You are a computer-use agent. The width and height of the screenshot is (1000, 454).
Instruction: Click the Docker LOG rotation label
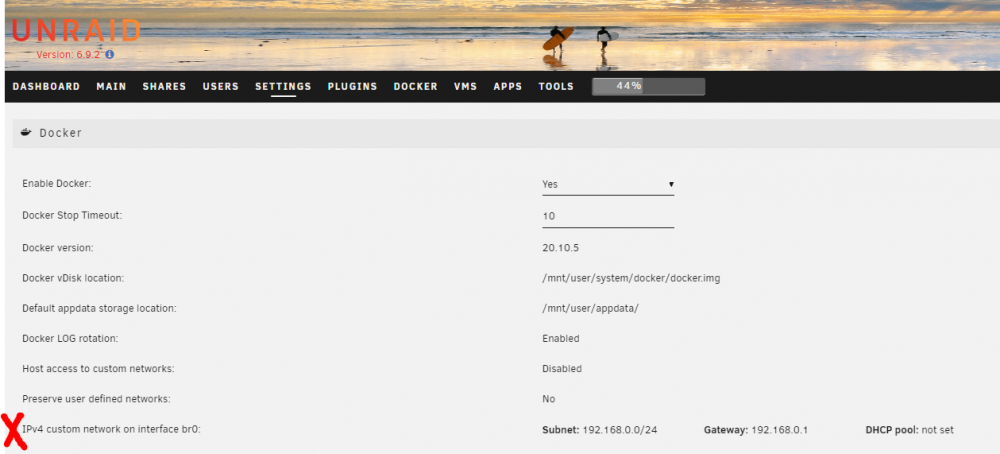70,339
